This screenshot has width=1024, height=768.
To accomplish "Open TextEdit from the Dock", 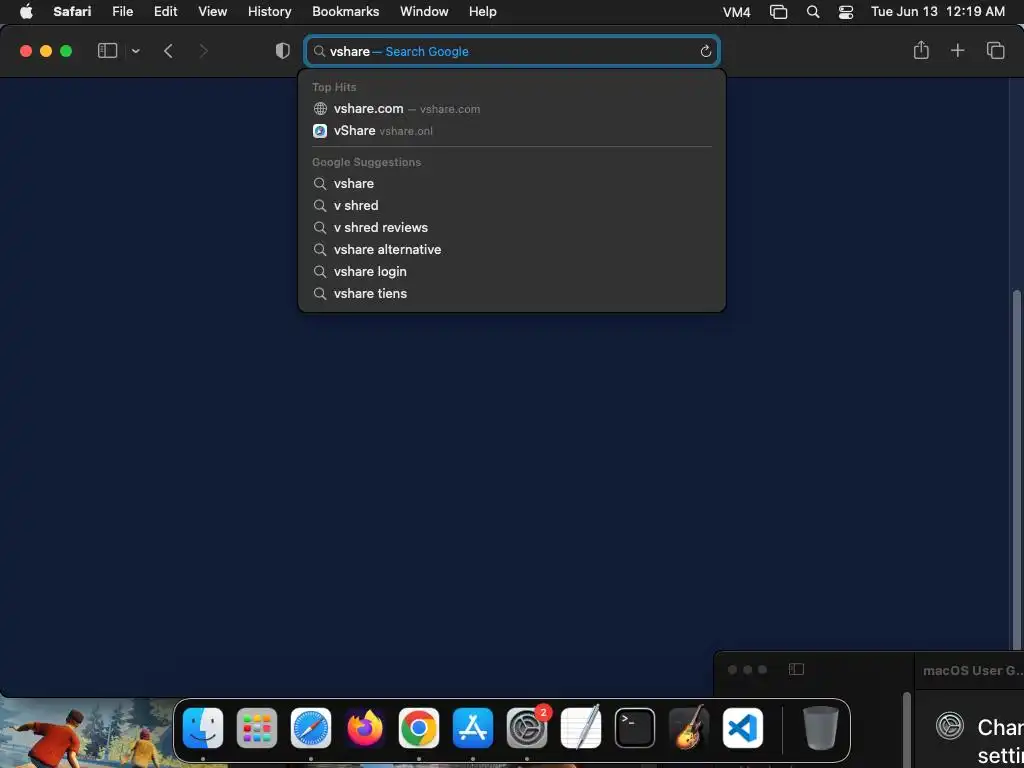I will pyautogui.click(x=581, y=728).
